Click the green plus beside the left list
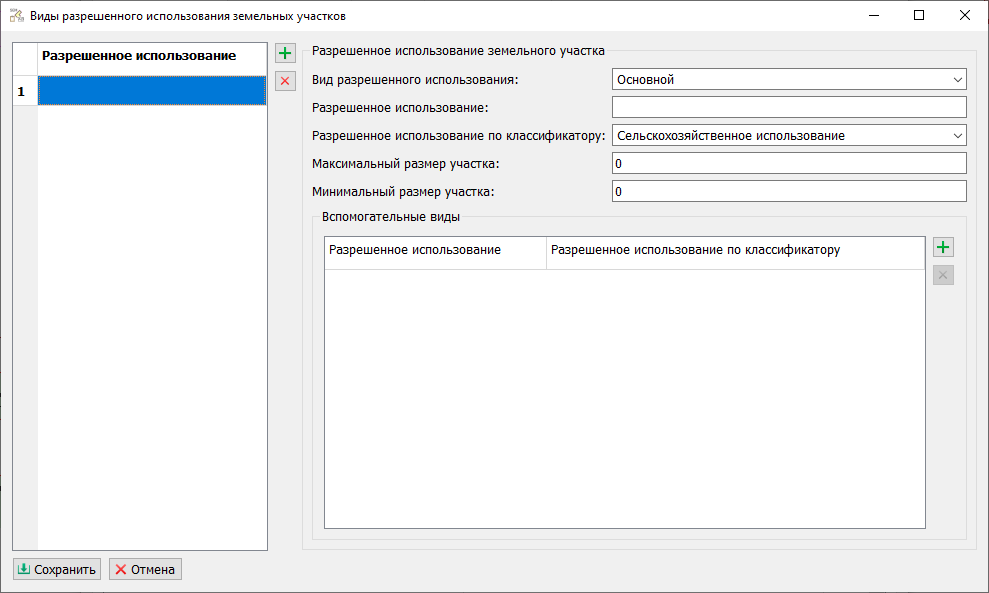The image size is (989, 593). click(286, 54)
